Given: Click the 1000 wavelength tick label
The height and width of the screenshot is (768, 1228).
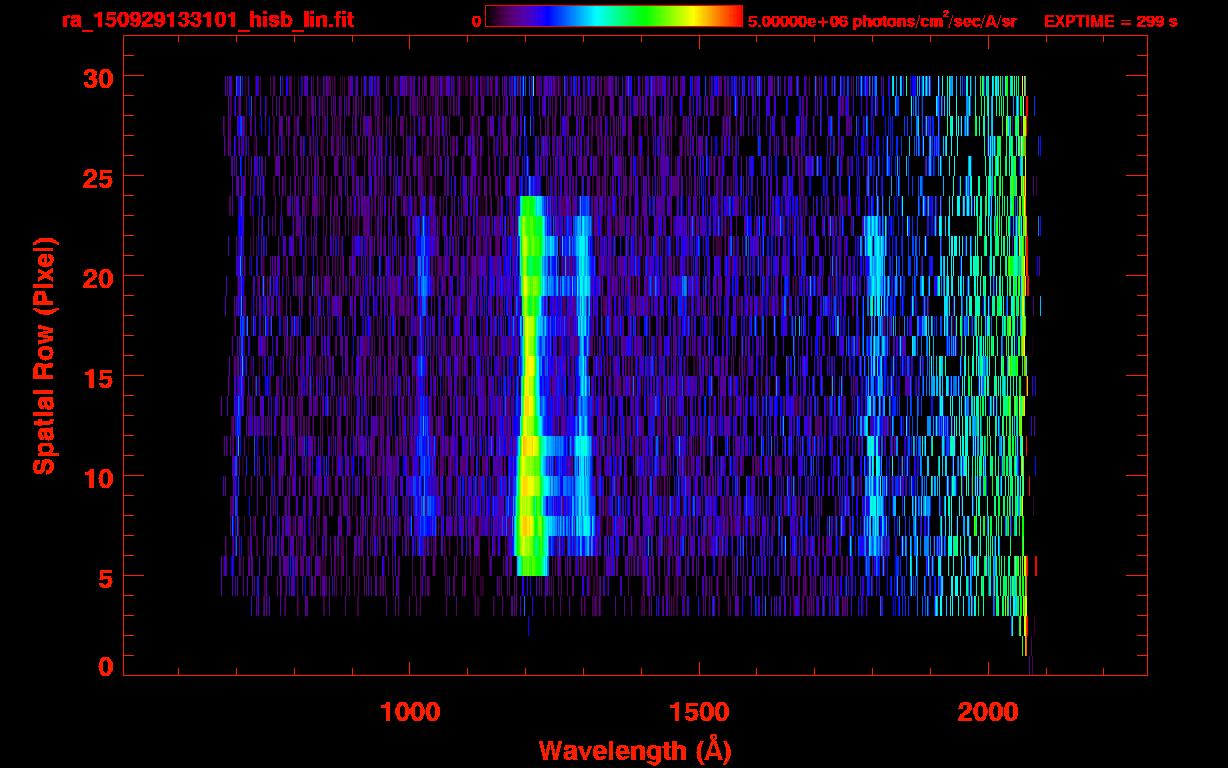Looking at the screenshot, I should tap(410, 711).
